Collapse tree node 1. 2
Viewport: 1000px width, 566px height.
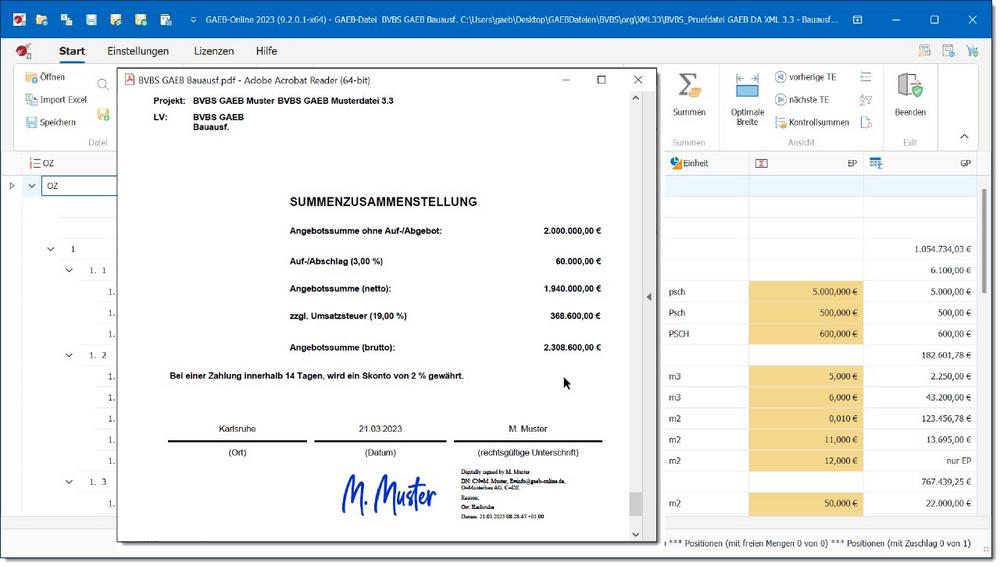click(x=69, y=355)
